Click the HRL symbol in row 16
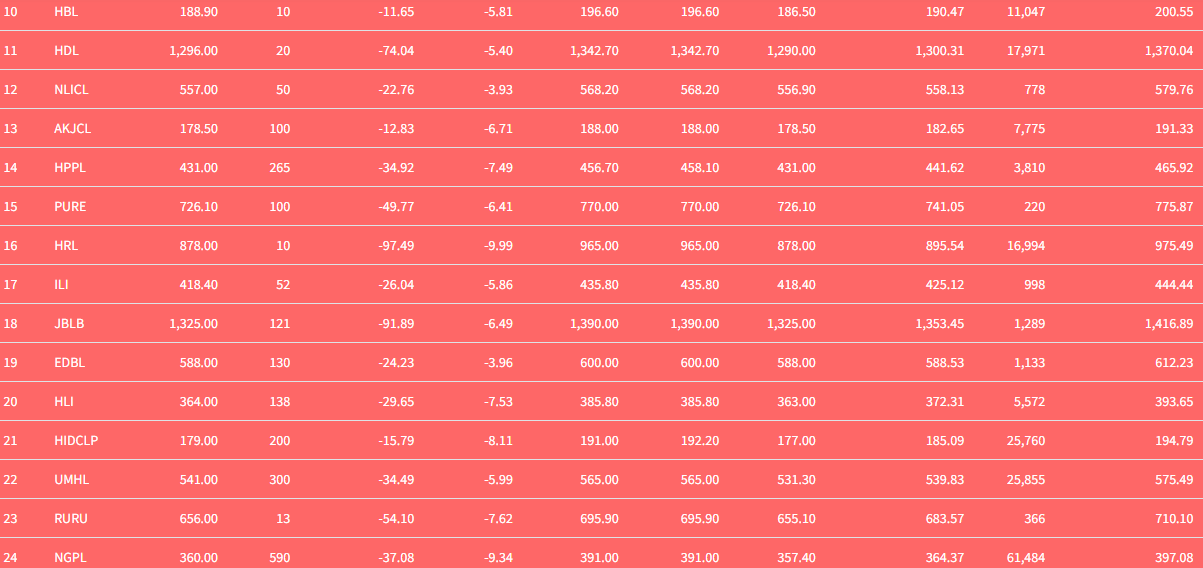Viewport: 1203px width, 568px height. pos(66,246)
